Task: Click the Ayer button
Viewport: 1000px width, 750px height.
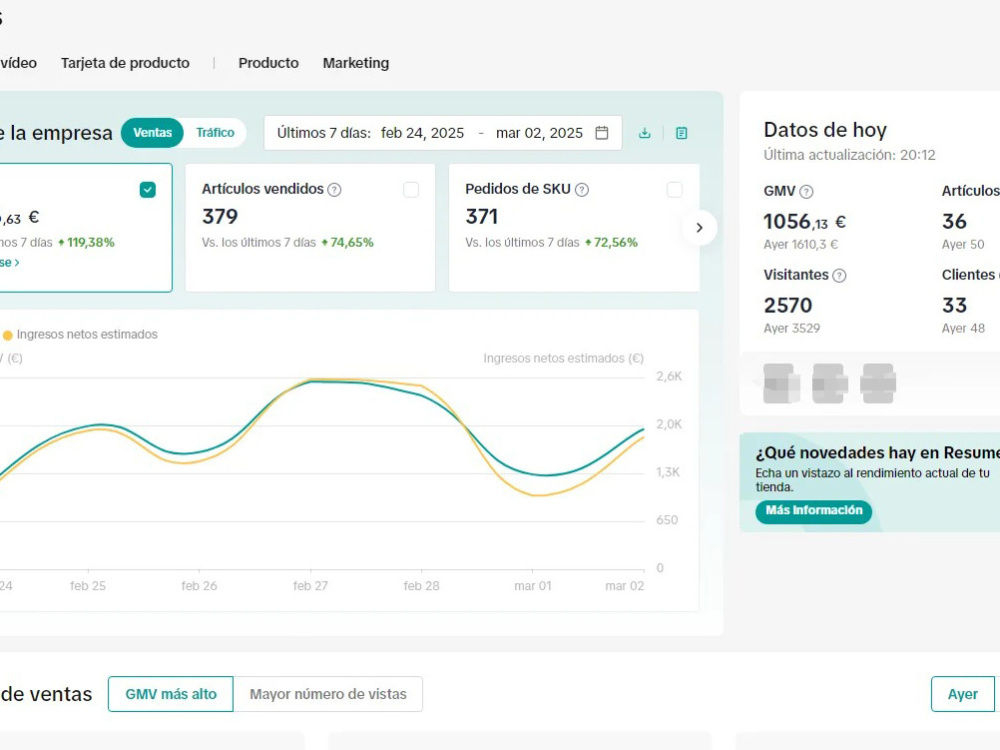Action: tap(962, 694)
